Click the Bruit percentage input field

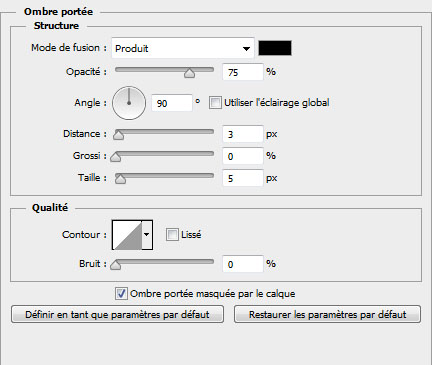coord(243,264)
